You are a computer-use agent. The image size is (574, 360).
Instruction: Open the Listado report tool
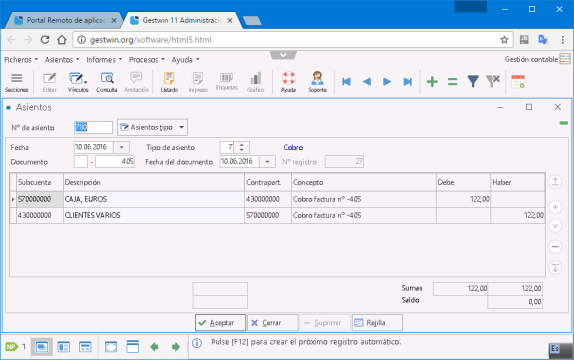(x=169, y=82)
